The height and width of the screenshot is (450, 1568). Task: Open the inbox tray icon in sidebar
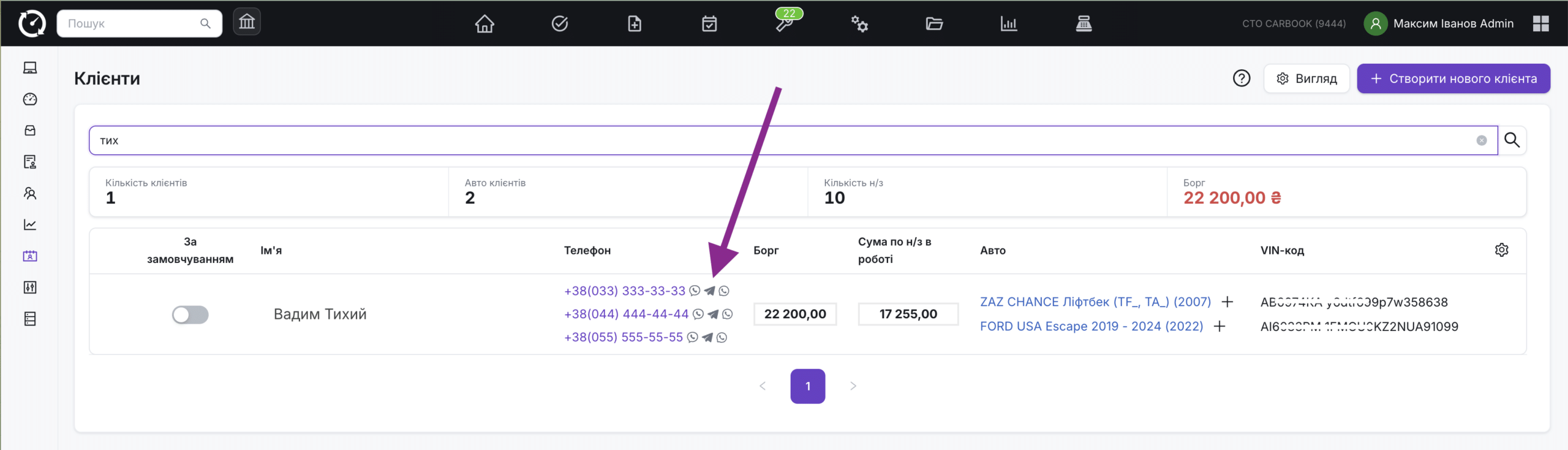tap(30, 131)
